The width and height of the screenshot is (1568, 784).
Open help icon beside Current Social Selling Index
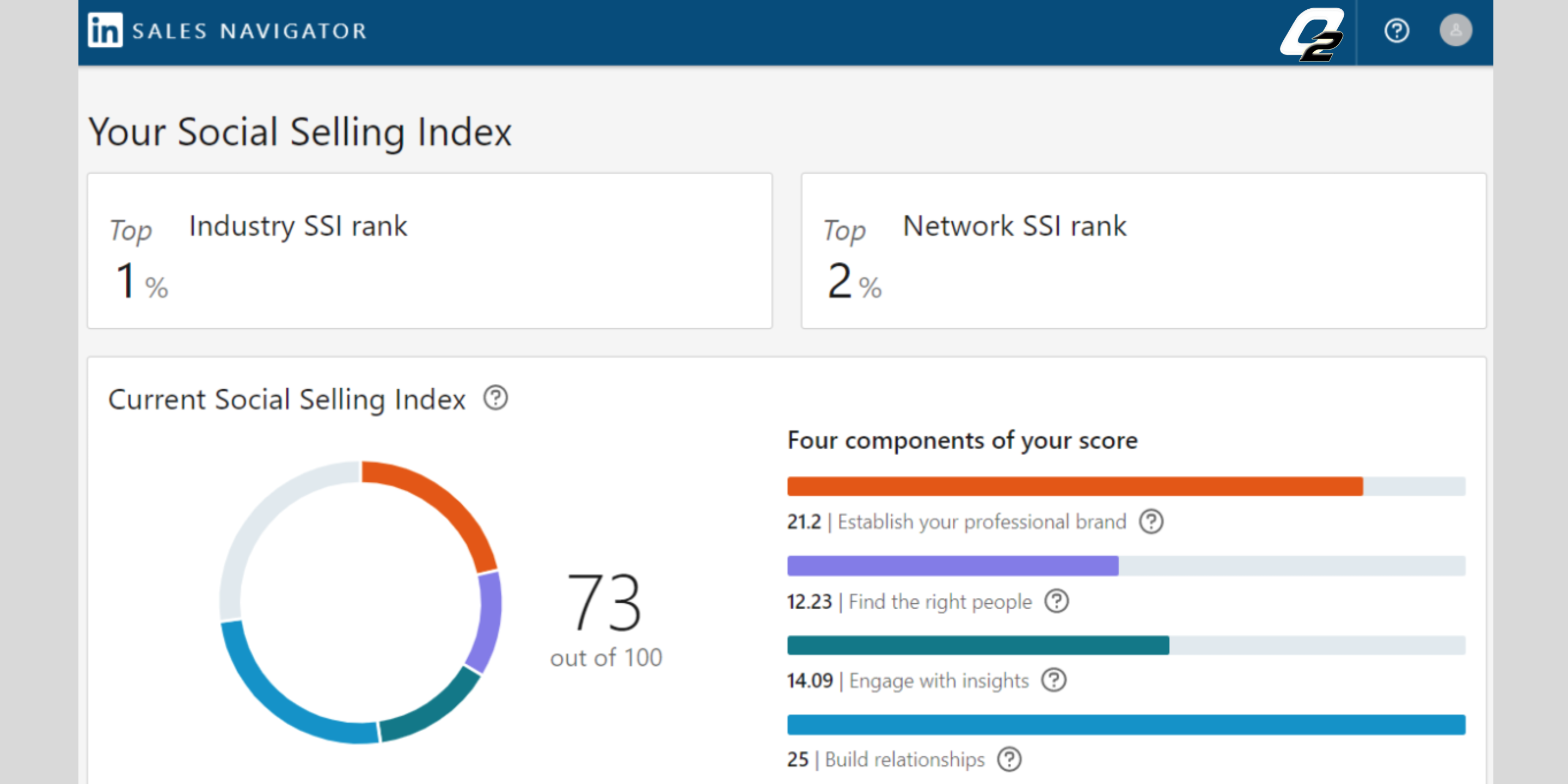click(x=495, y=399)
